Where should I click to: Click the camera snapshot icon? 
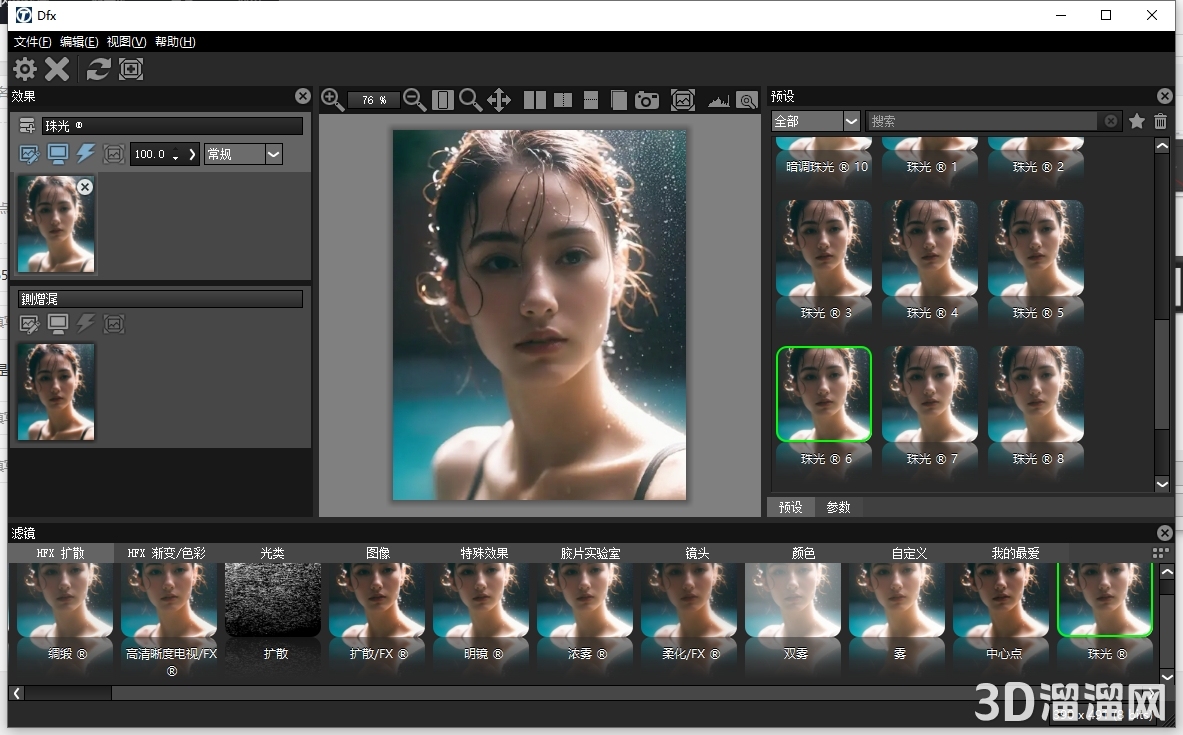[647, 100]
